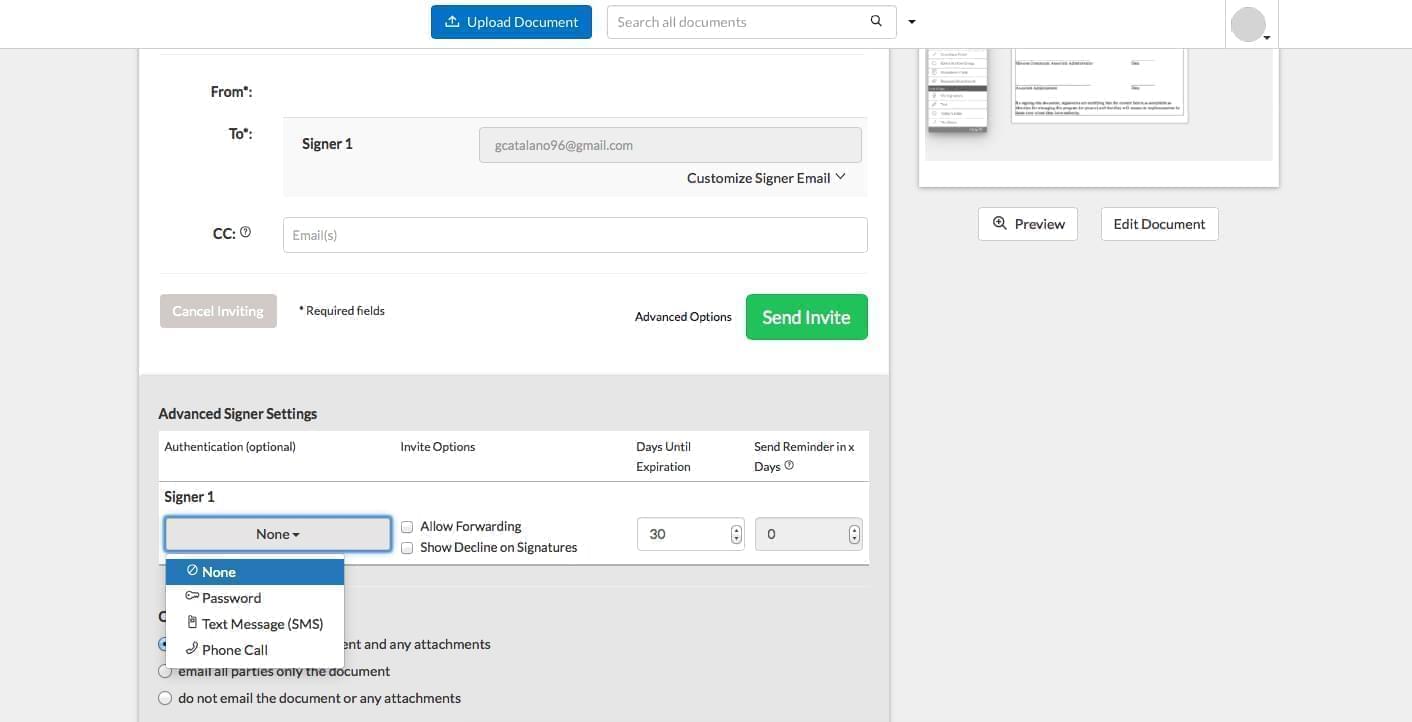1412x722 pixels.
Task: Click the Send Reminder days stepper arrows
Action: [854, 534]
